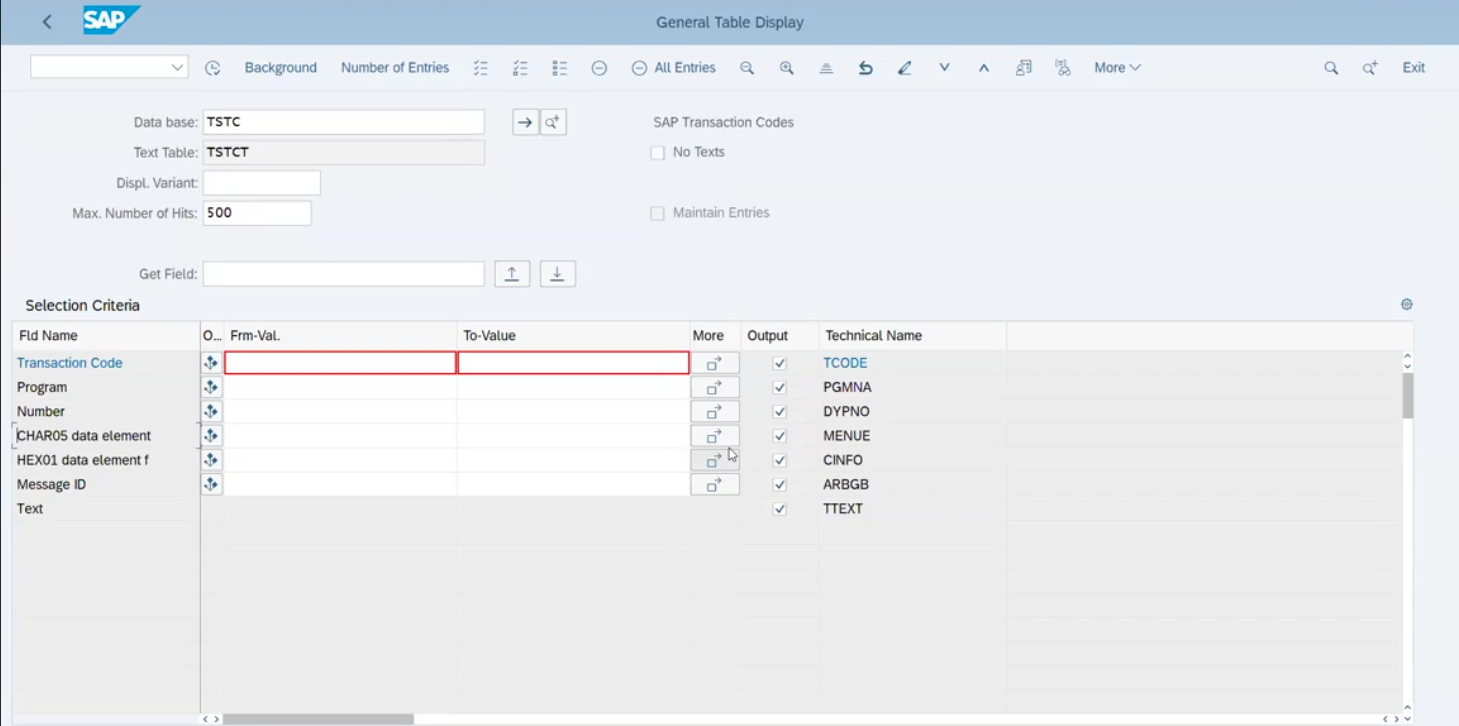
Task: Open multiple selection for CHAR05 row
Action: click(x=715, y=436)
